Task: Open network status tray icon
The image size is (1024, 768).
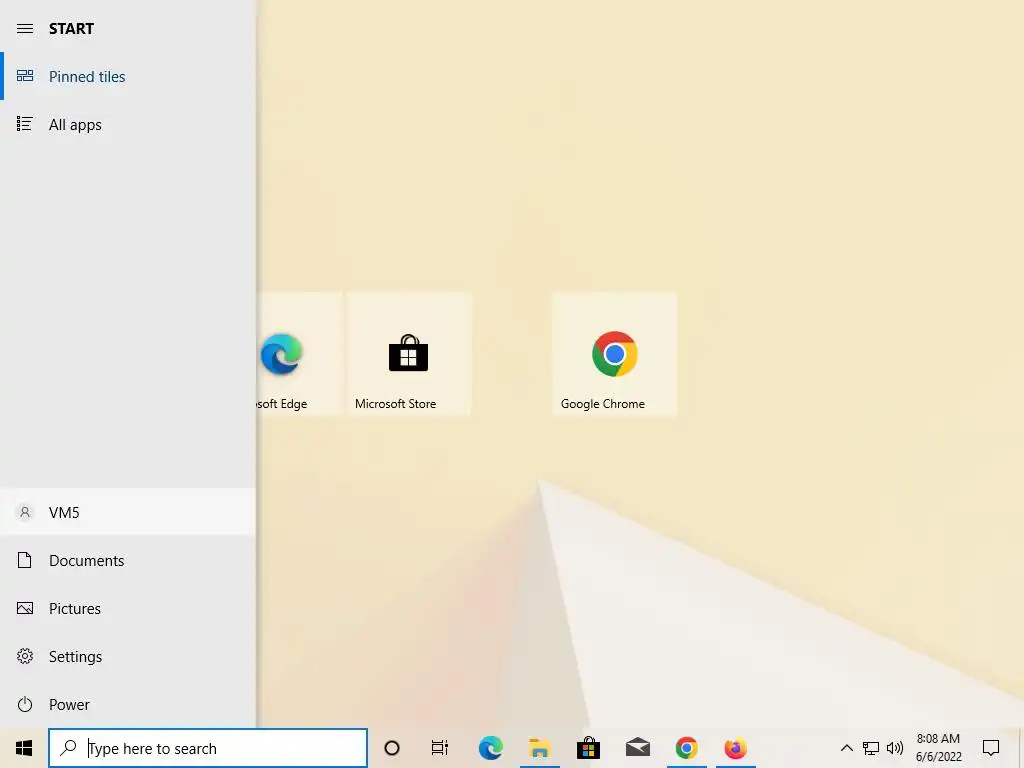Action: (x=871, y=748)
